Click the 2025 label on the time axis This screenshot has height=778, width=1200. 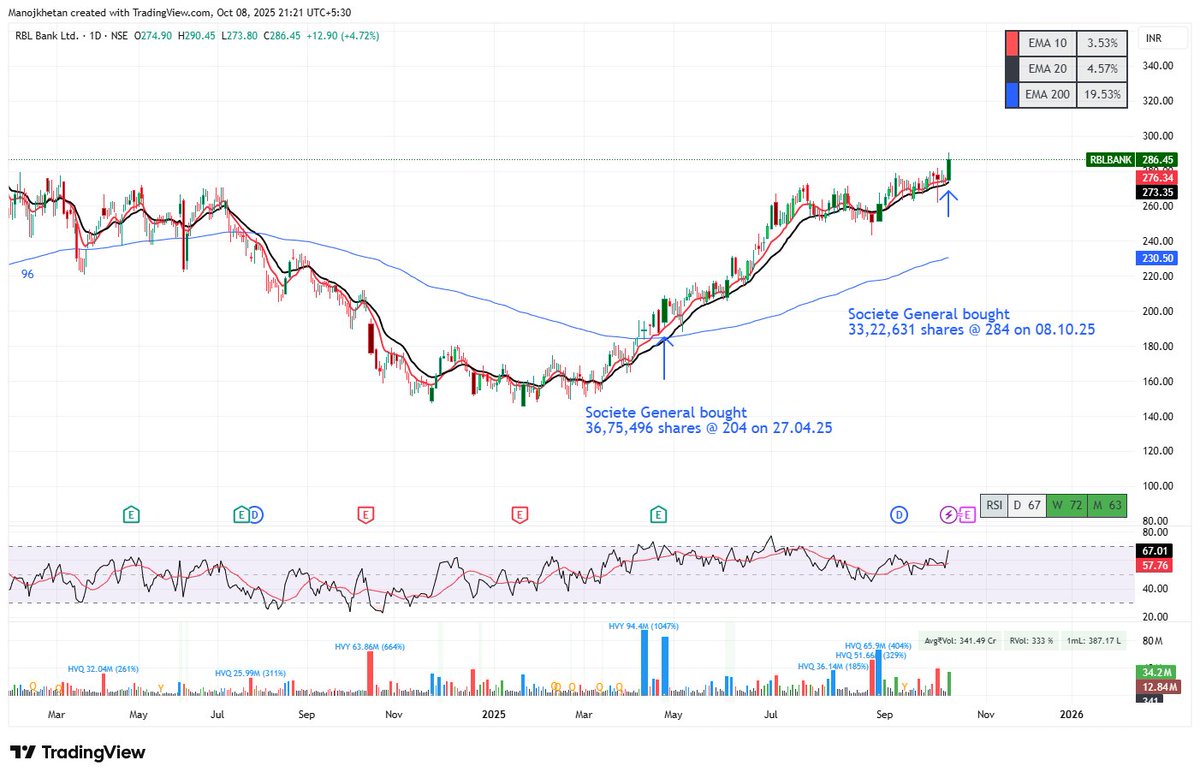click(496, 715)
